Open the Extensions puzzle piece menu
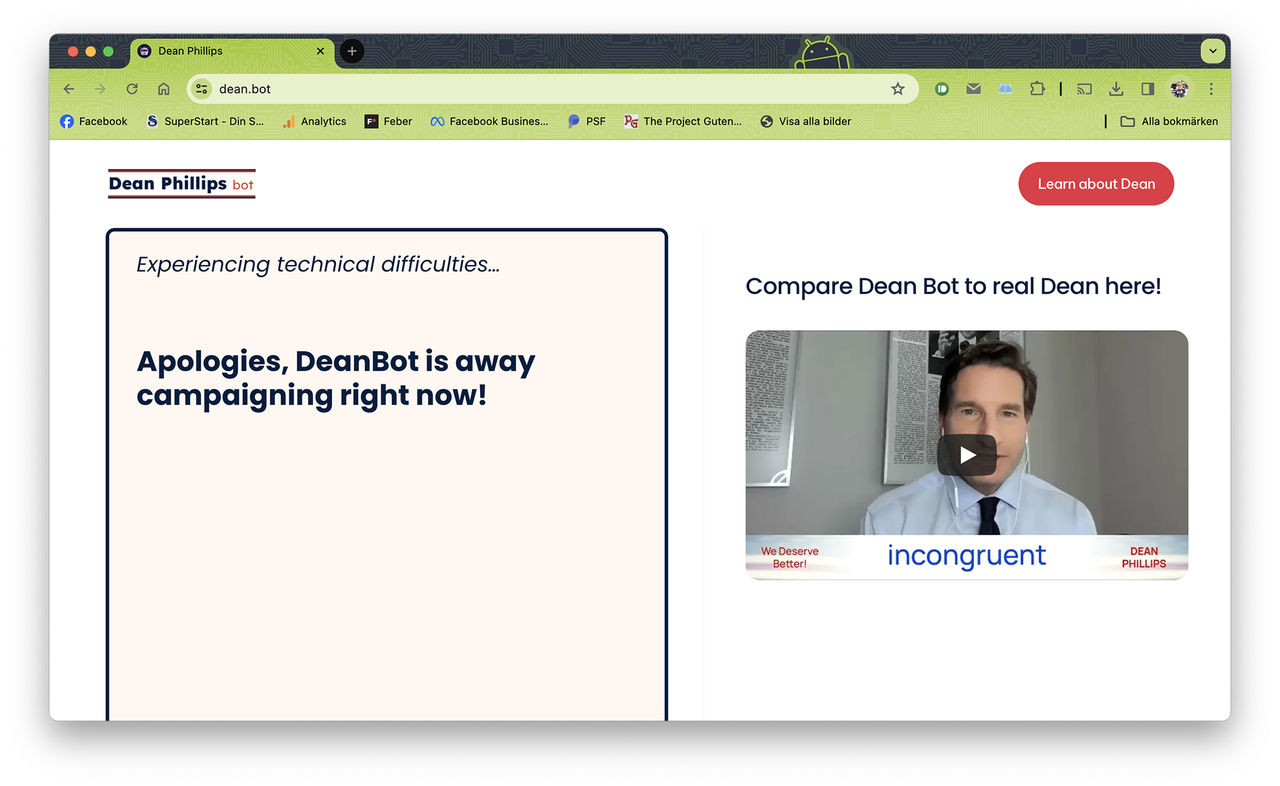 (1037, 89)
